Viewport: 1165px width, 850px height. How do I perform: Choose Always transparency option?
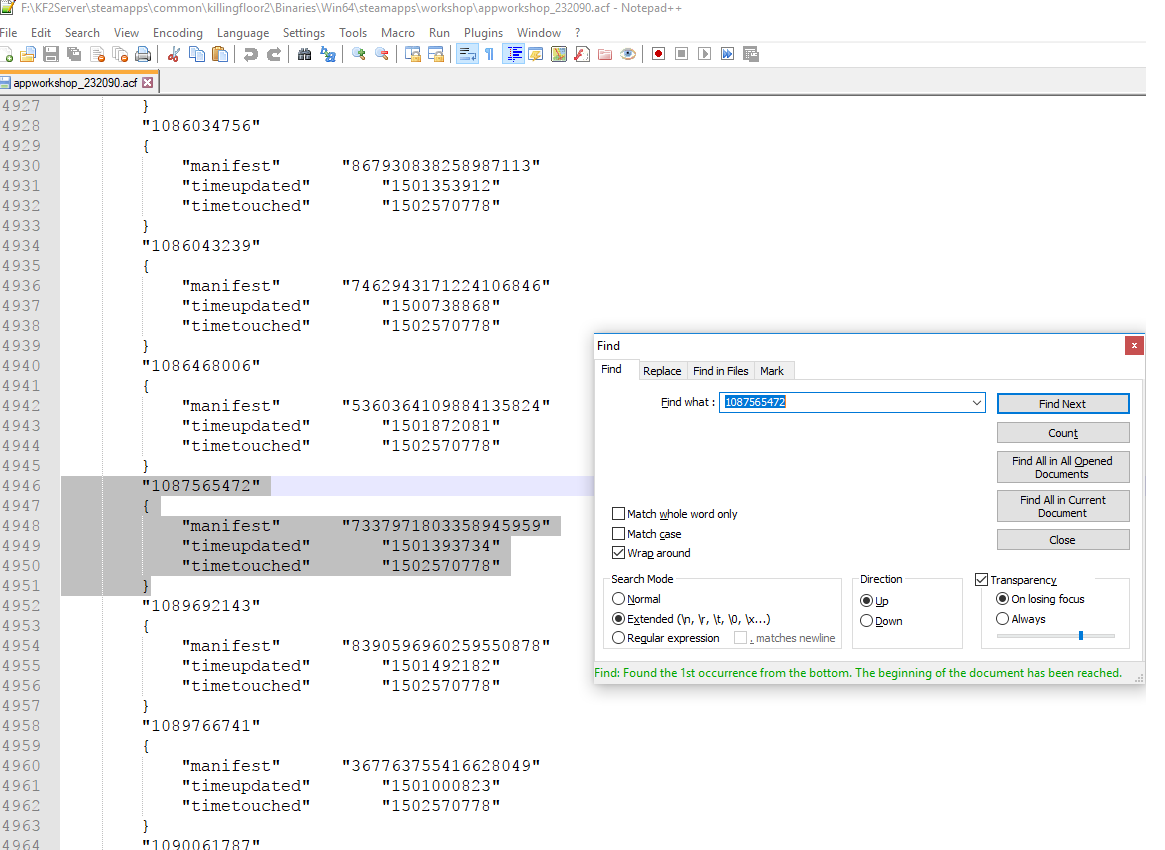tap(1002, 619)
